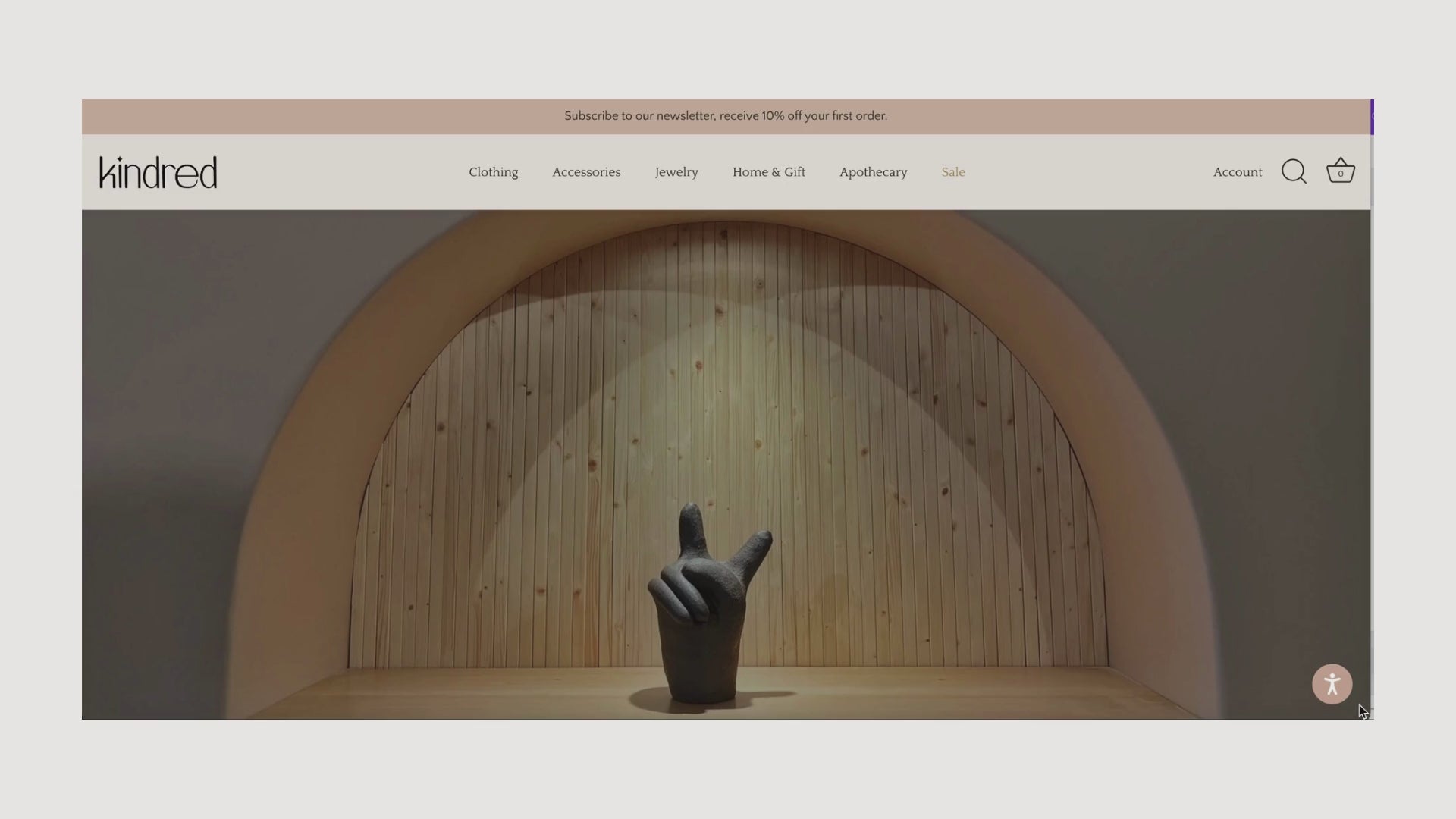1456x819 pixels.
Task: Open the accessibility widget figure icon
Action: click(x=1332, y=685)
